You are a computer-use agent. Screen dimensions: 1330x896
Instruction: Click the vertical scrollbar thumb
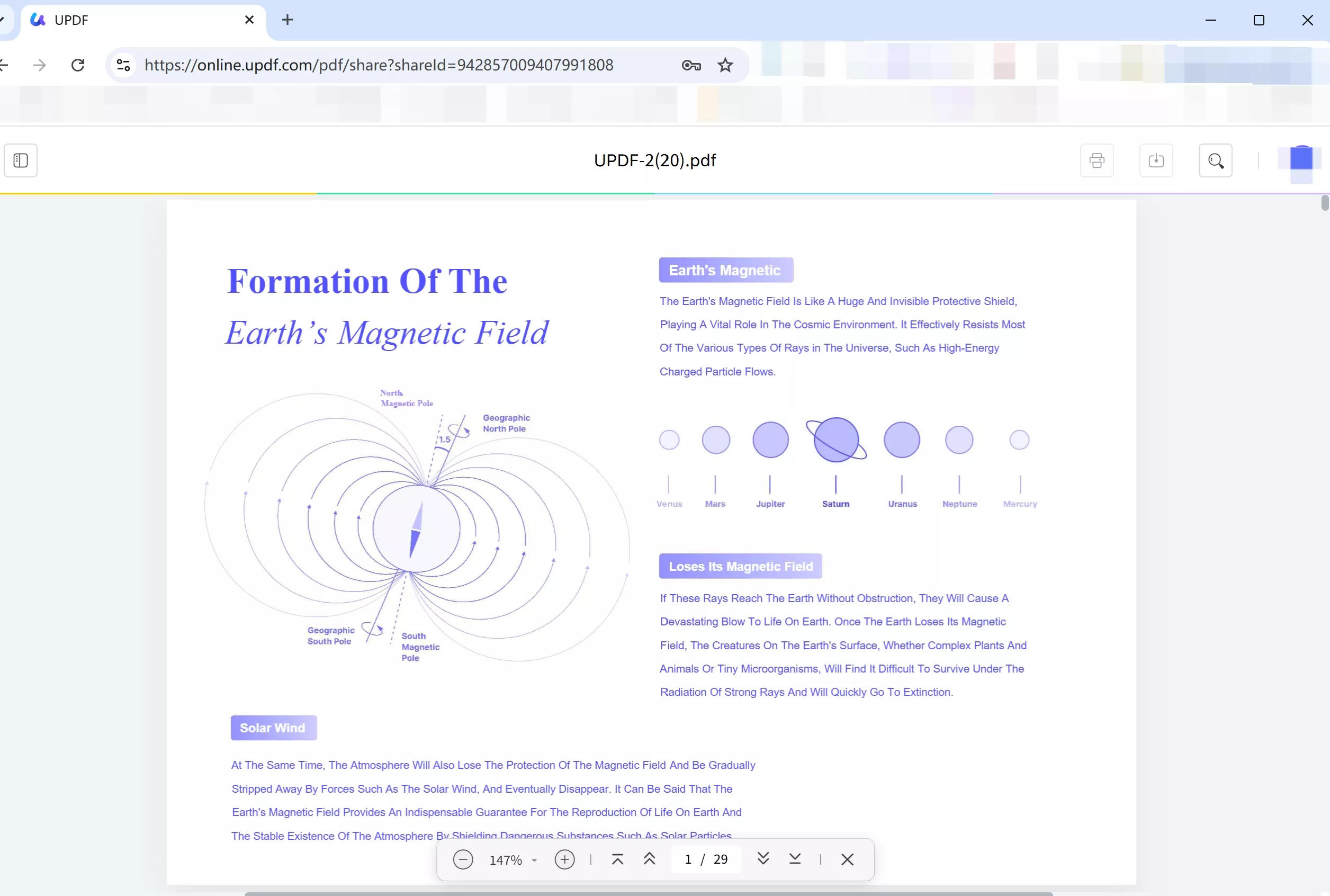coord(1325,203)
